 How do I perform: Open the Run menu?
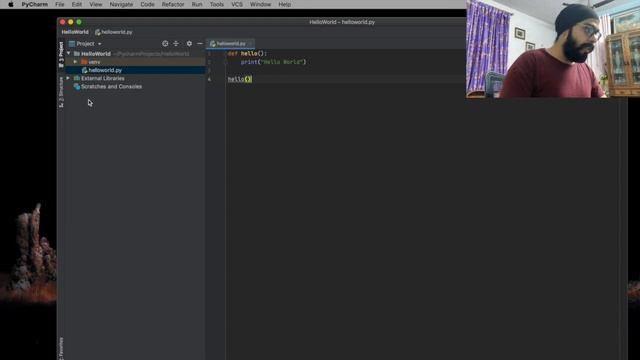(197, 4)
